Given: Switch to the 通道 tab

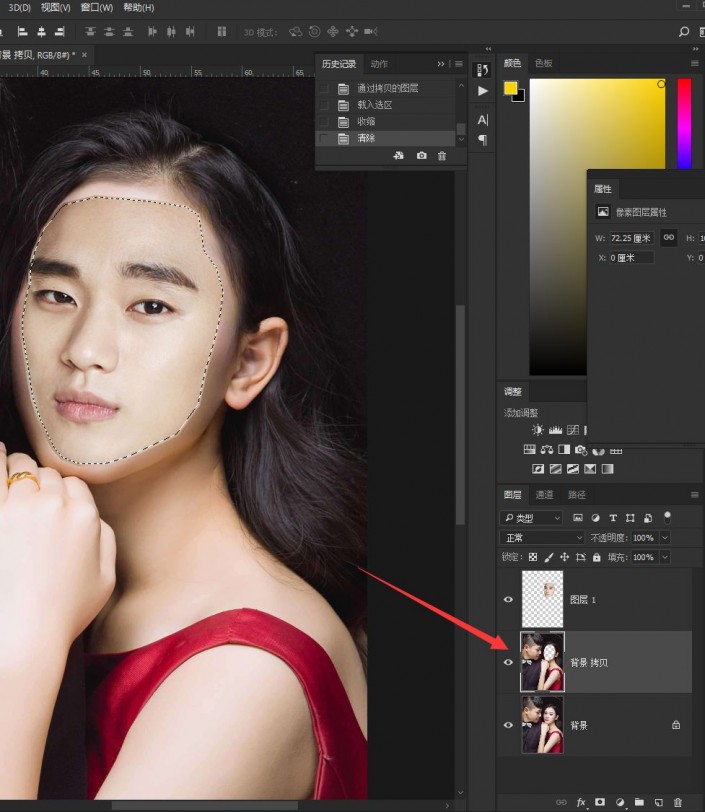Looking at the screenshot, I should click(544, 495).
